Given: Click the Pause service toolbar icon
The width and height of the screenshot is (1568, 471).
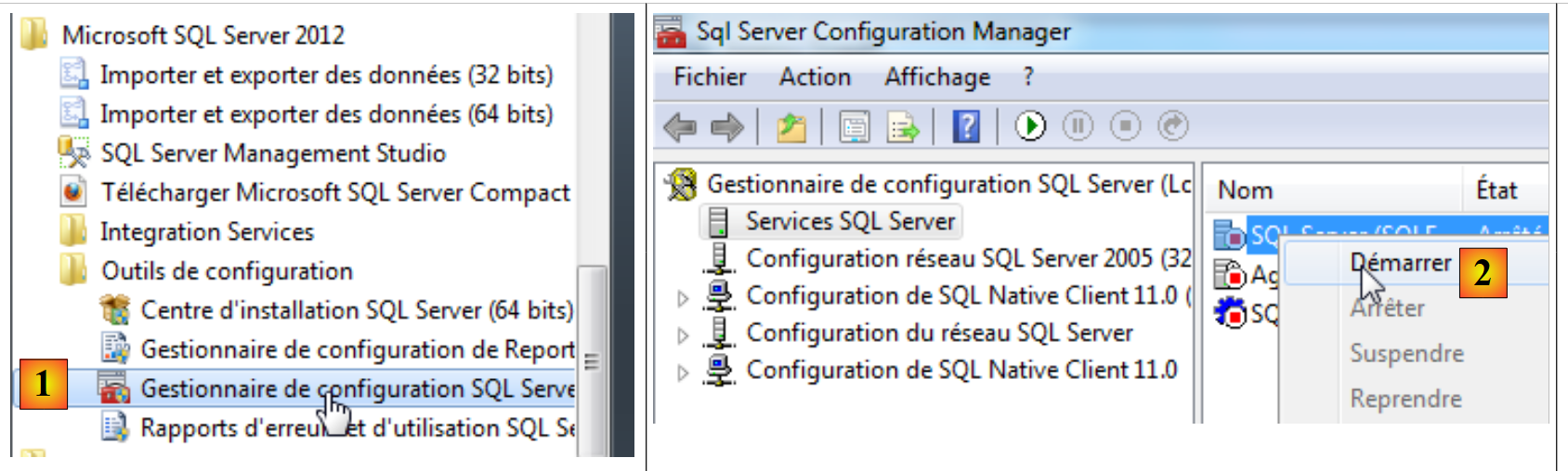Looking at the screenshot, I should 1078,125.
